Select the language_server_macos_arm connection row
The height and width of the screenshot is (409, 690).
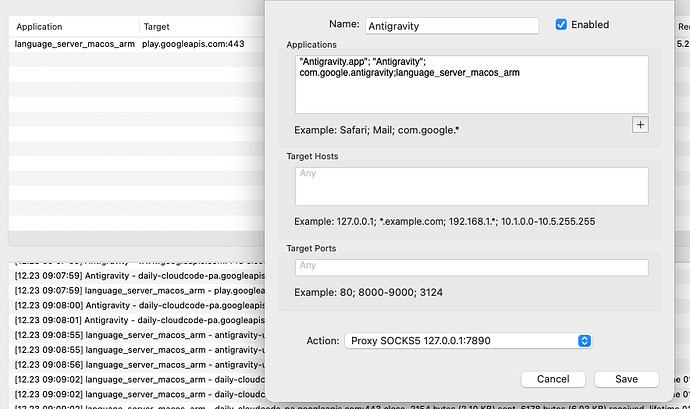(137, 44)
